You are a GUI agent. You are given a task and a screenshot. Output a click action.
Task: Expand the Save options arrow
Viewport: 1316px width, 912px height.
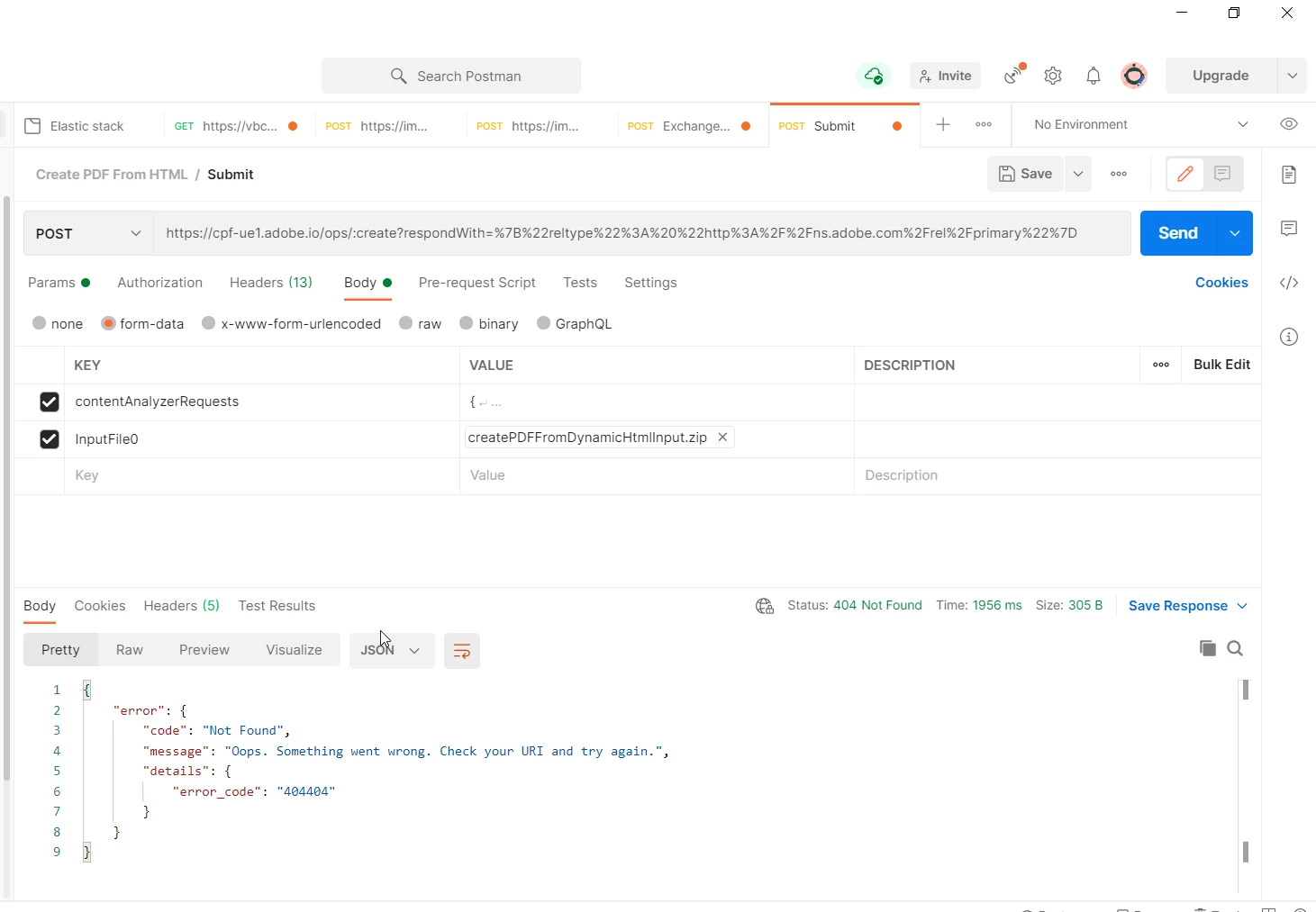click(x=1078, y=174)
